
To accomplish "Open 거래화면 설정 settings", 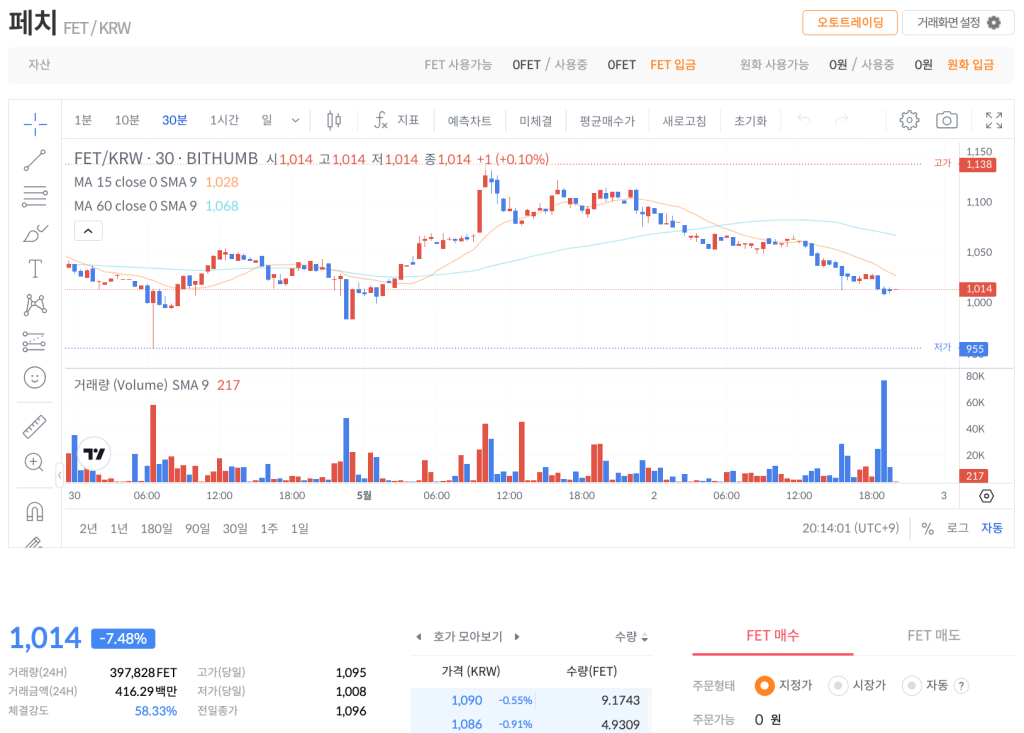I will 958,23.
